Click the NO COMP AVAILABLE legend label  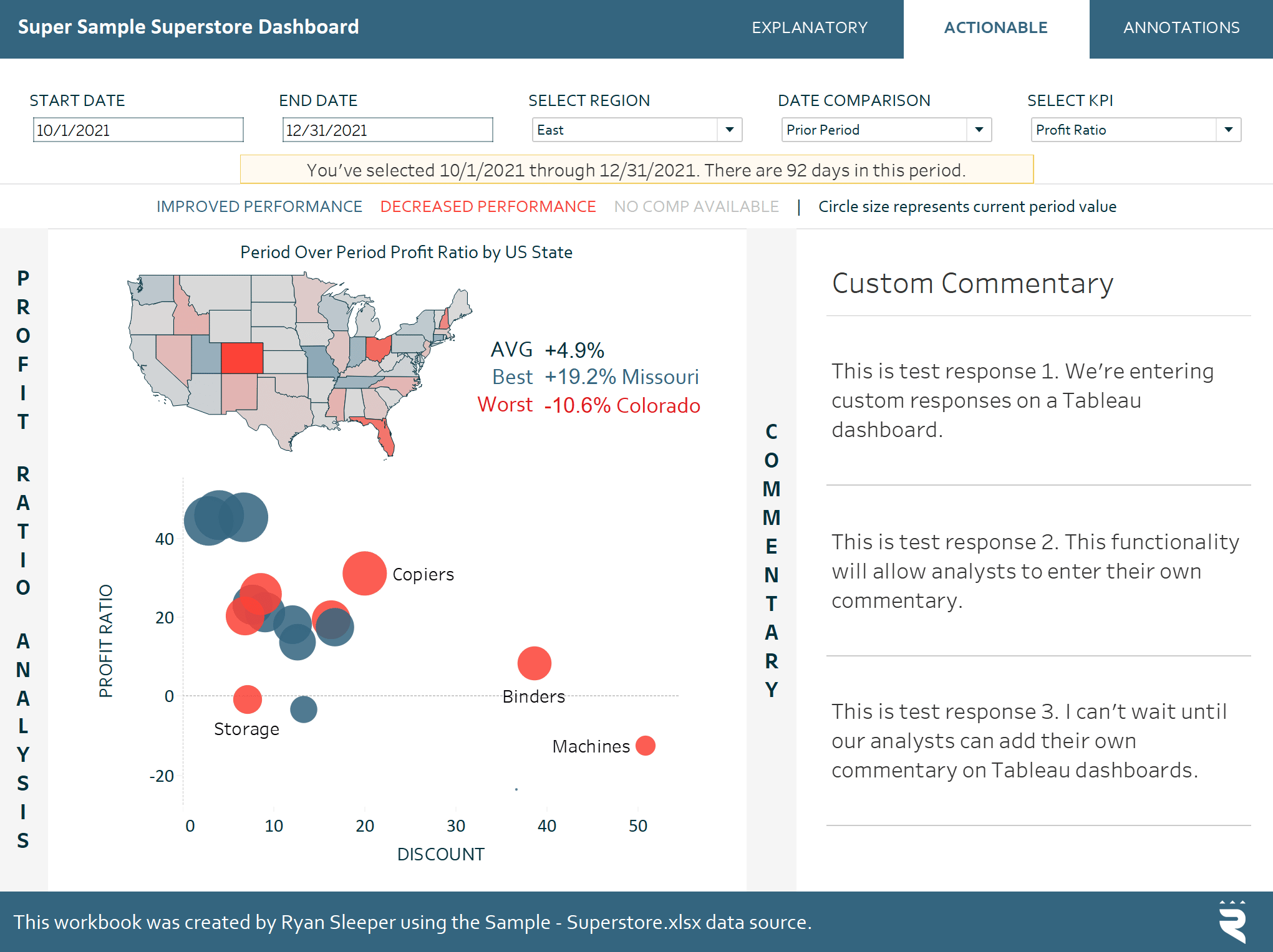click(696, 206)
